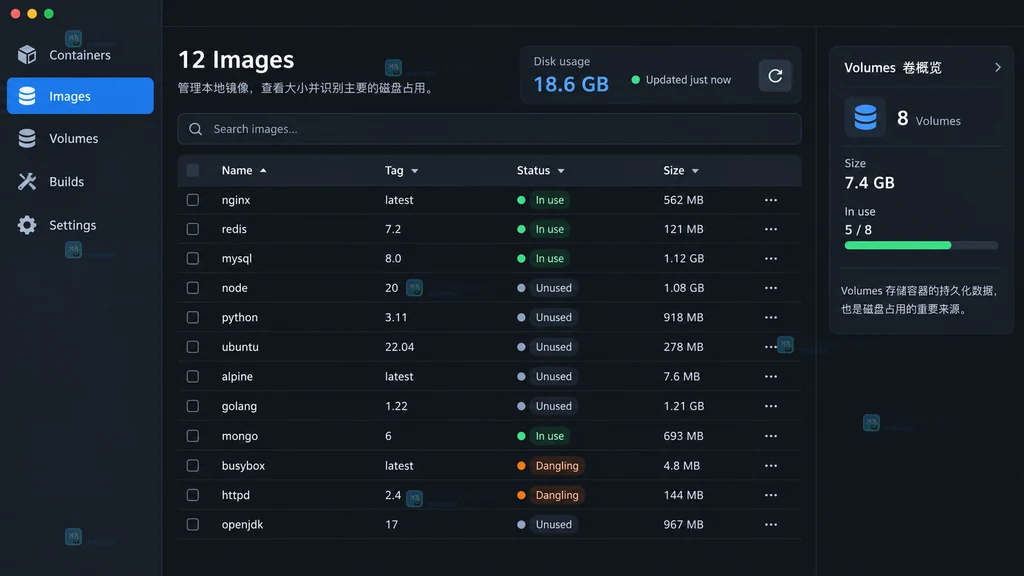This screenshot has width=1024, height=576.
Task: Check the redis image checkbox
Action: [193, 229]
